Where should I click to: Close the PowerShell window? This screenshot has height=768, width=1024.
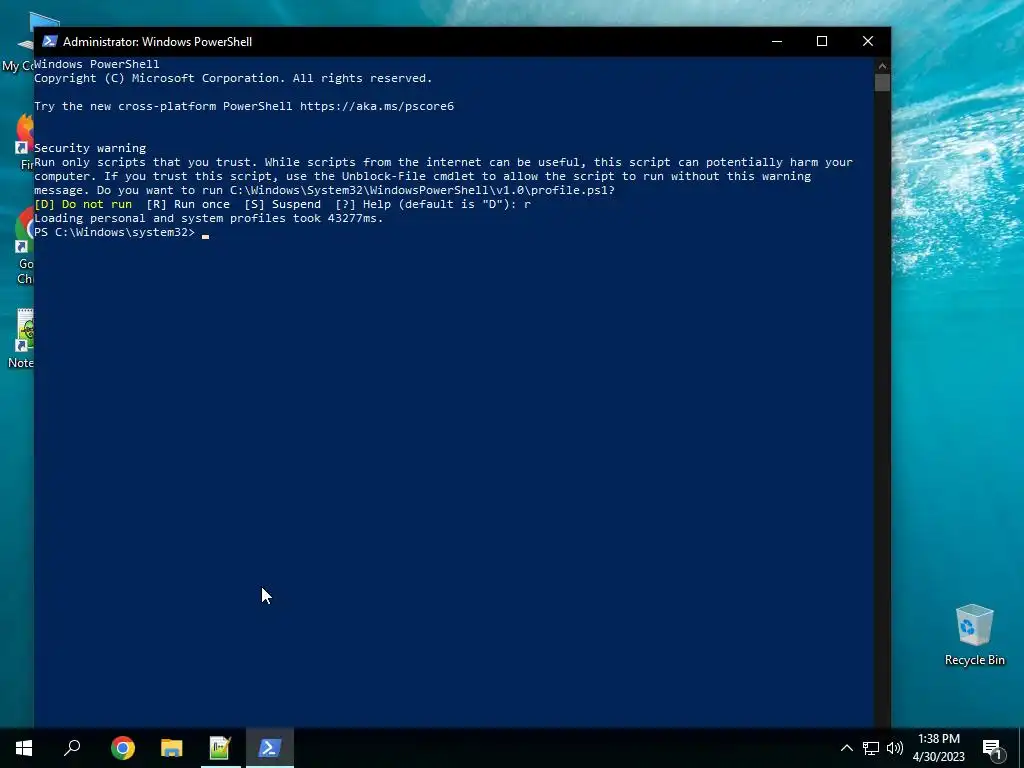pos(868,41)
